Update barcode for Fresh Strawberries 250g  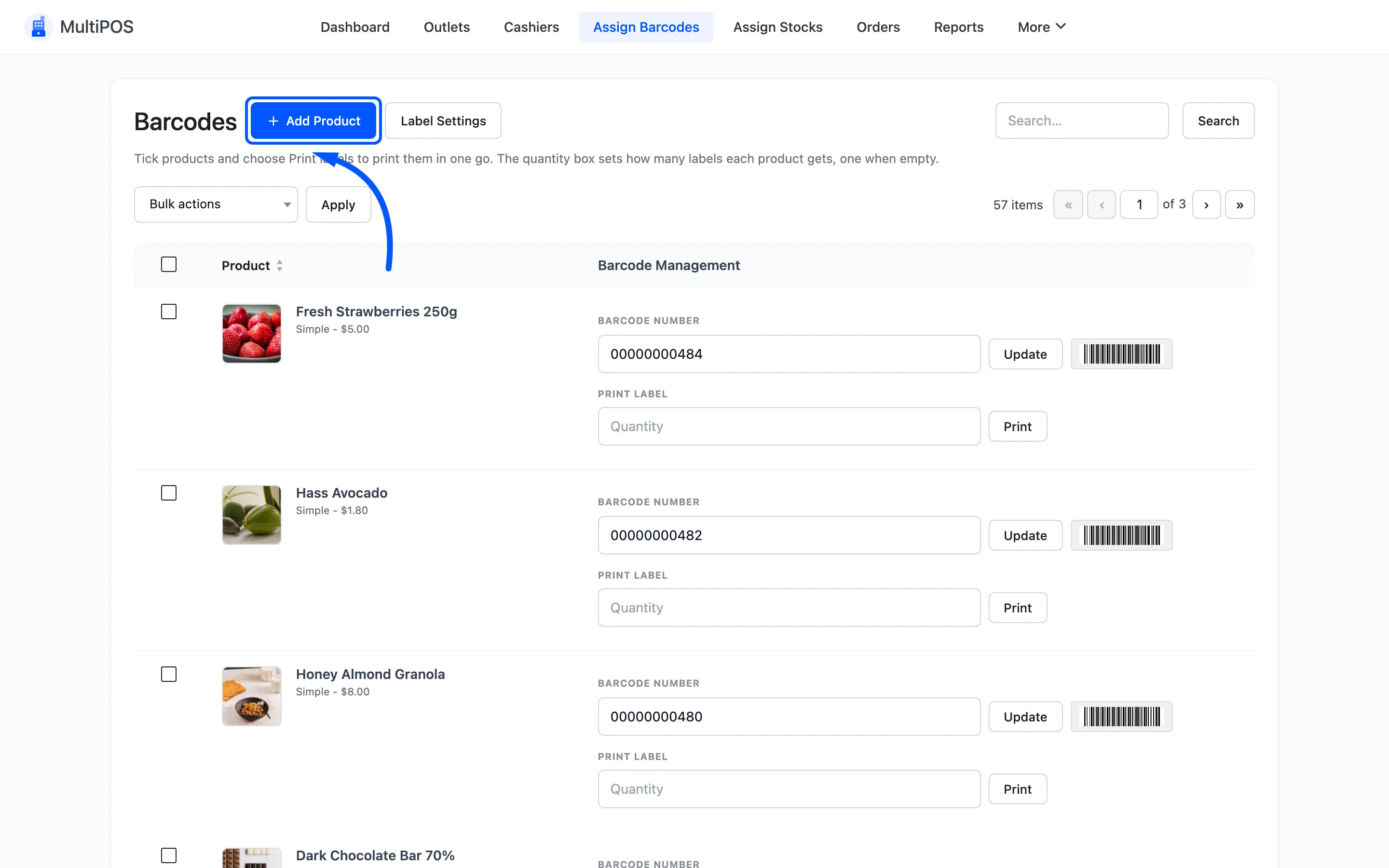(x=1025, y=354)
